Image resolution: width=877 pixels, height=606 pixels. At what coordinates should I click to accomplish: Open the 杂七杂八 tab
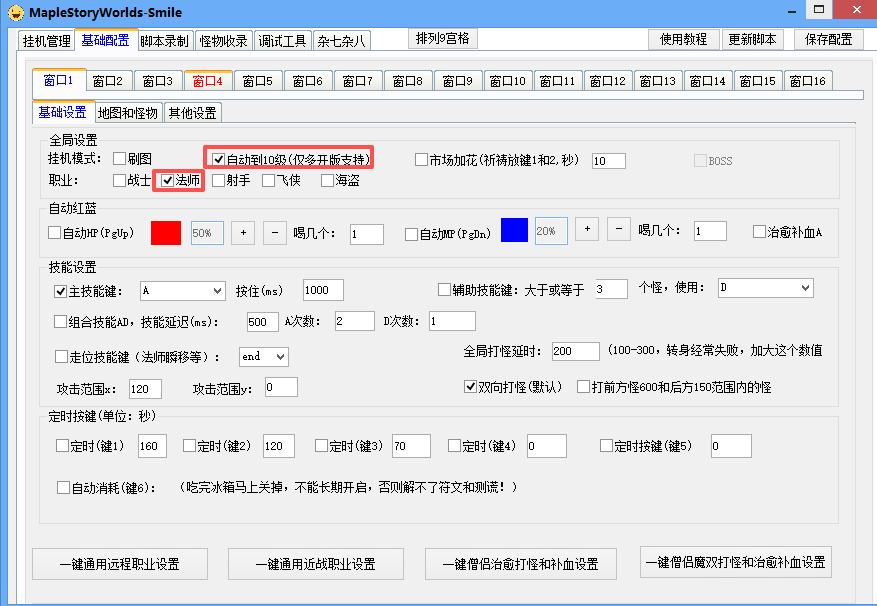[x=342, y=41]
